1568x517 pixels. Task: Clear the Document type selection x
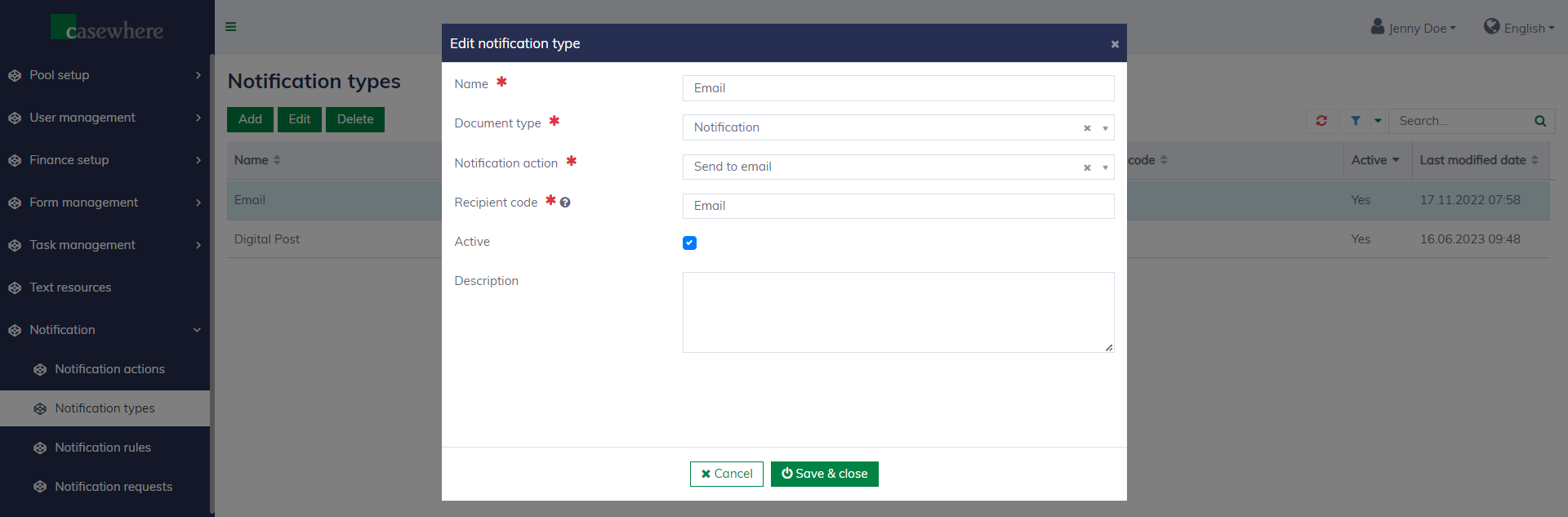coord(1087,128)
